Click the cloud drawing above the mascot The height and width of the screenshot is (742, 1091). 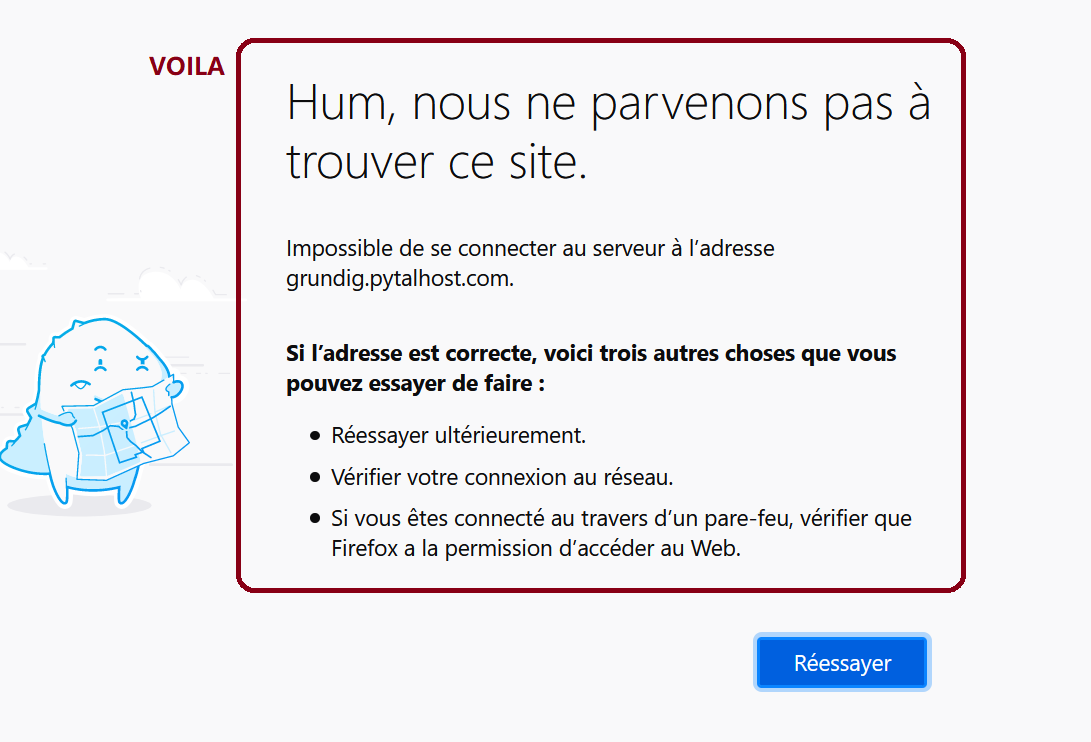(174, 283)
